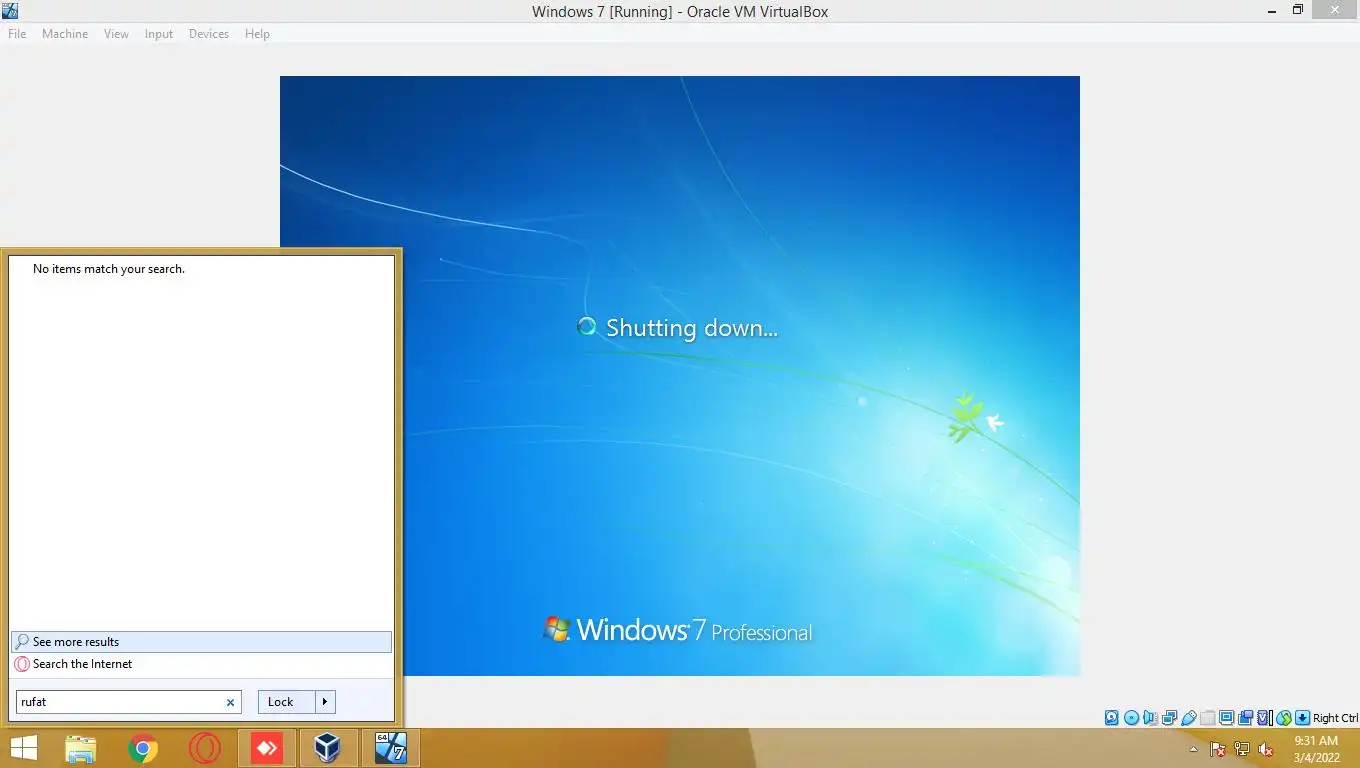
Task: Show hidden tray icons arrow
Action: tap(1193, 749)
